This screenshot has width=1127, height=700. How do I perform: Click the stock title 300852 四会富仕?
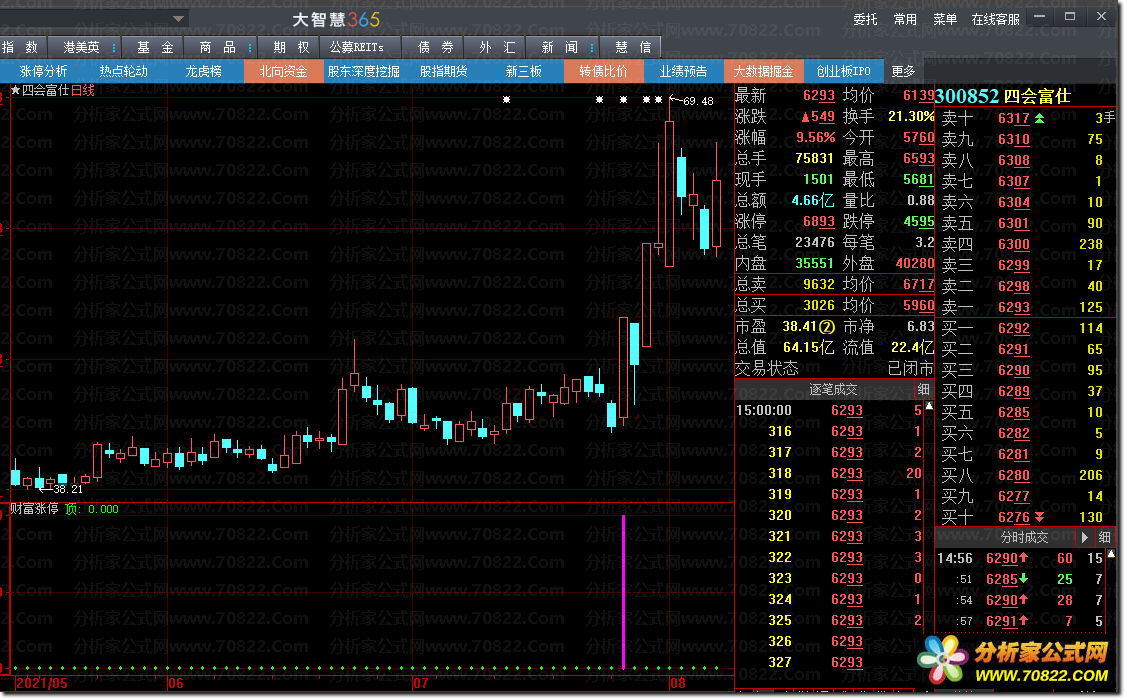pos(1003,96)
